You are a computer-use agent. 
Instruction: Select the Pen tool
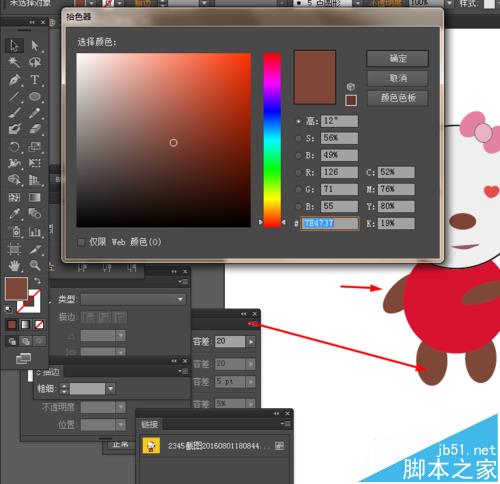click(14, 80)
